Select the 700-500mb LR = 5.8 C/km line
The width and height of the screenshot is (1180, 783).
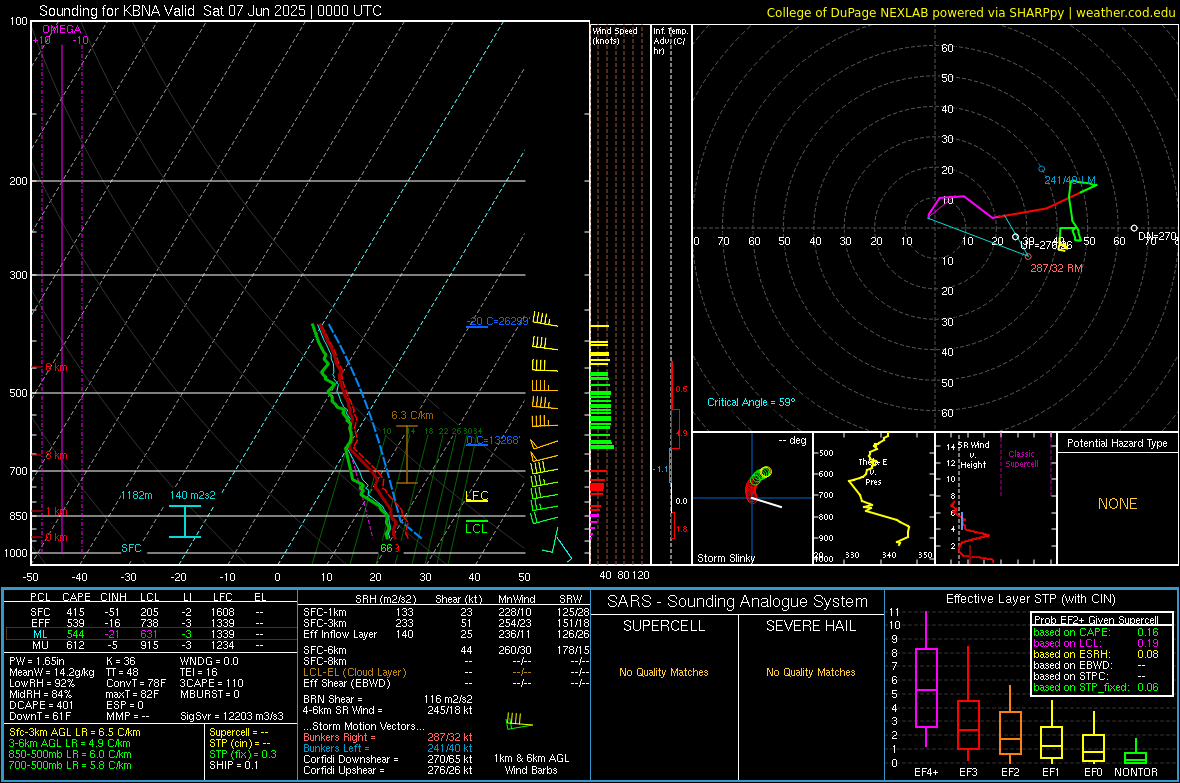tap(70, 765)
